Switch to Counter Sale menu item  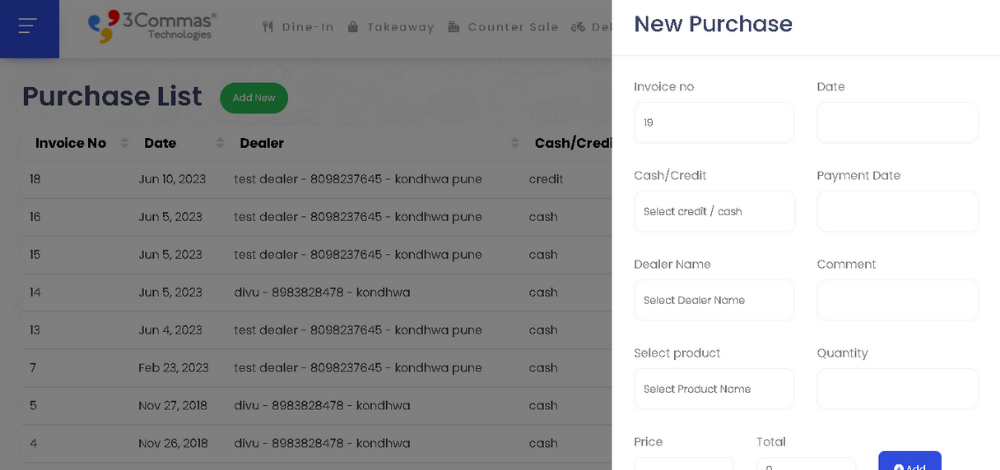513,27
